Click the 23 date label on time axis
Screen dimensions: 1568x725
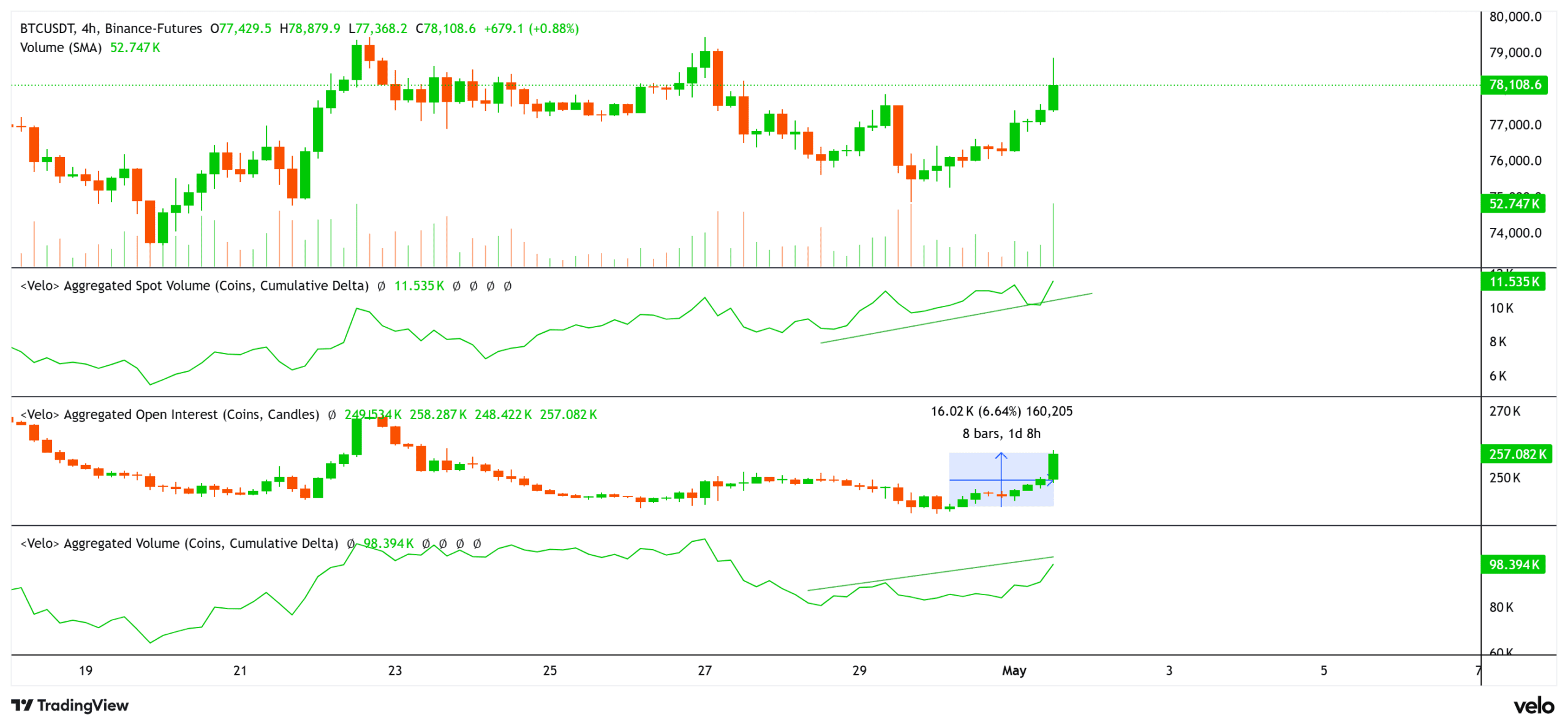[395, 670]
